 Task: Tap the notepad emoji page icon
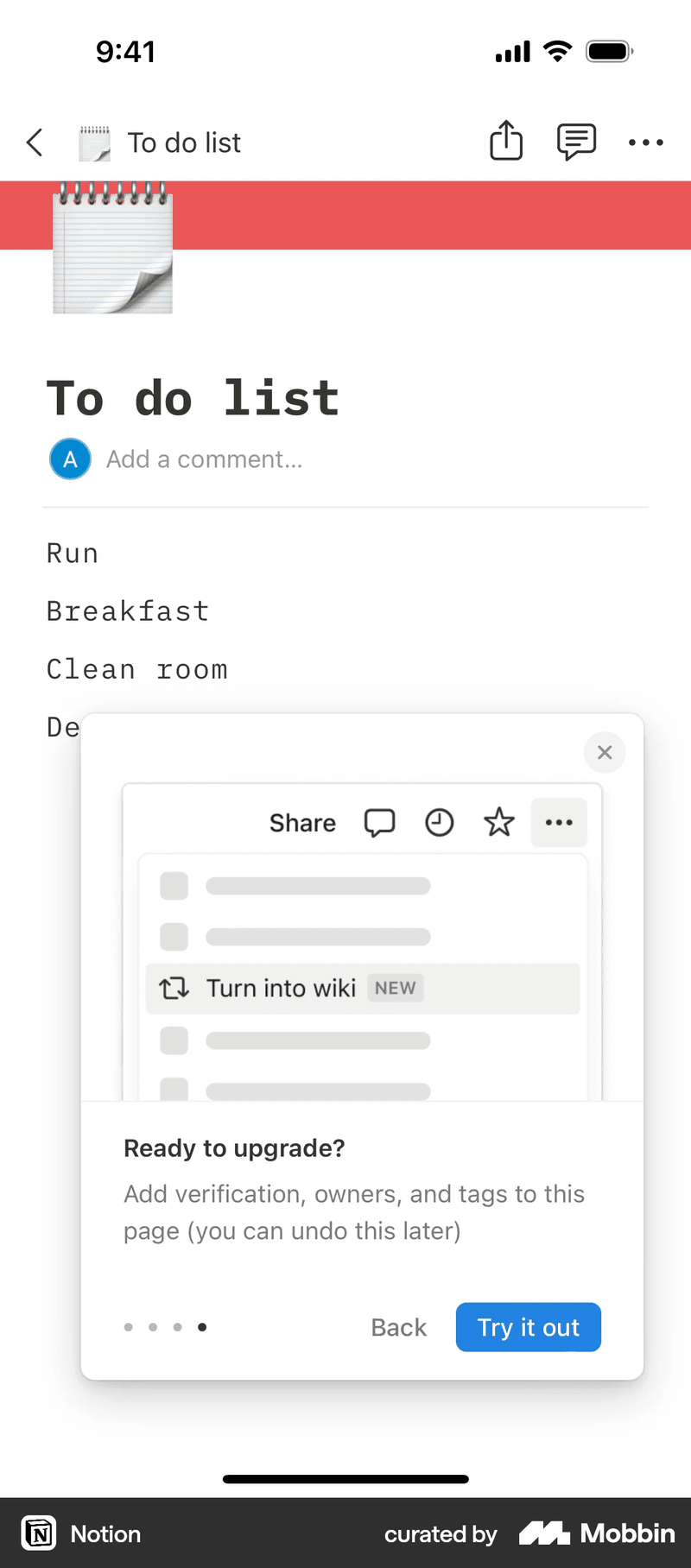click(111, 250)
